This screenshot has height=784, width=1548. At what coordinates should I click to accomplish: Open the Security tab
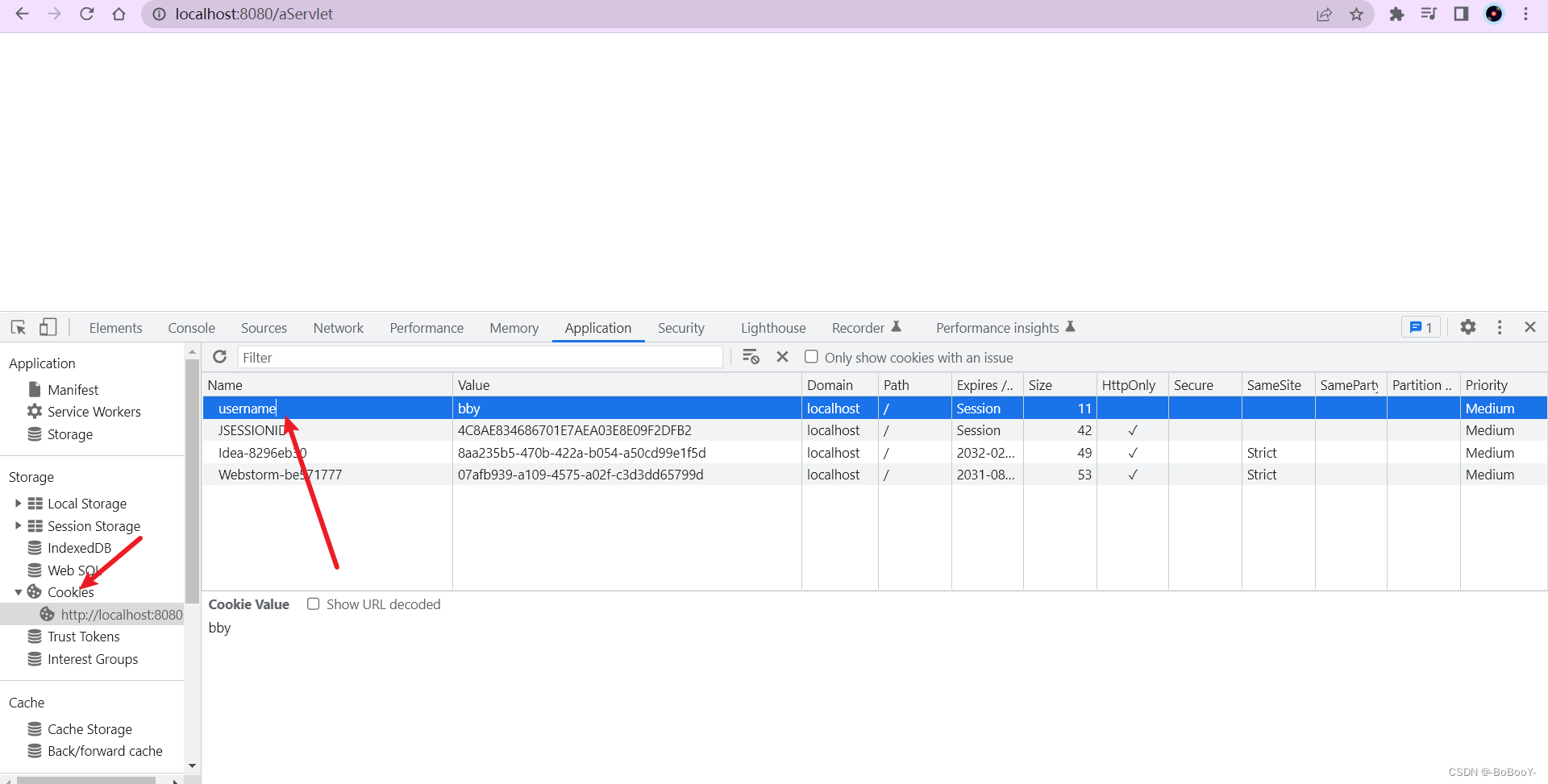680,328
